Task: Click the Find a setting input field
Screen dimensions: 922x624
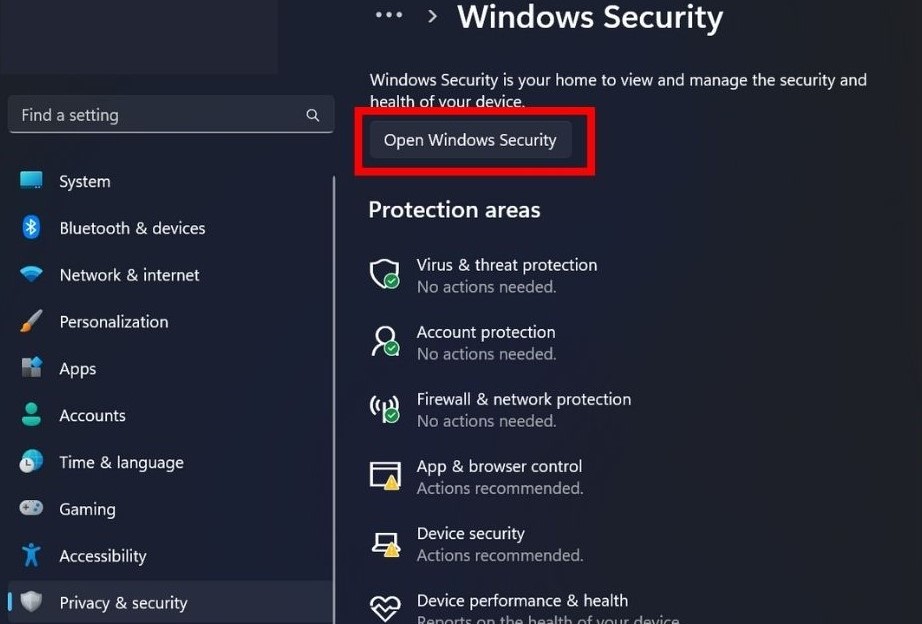Action: 150,114
